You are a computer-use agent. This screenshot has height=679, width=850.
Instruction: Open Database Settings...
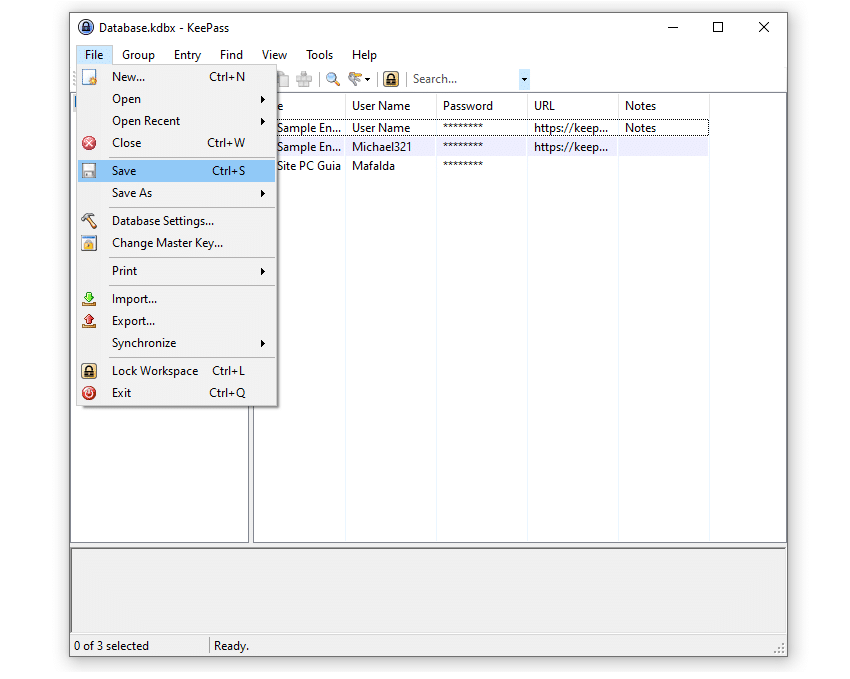click(x=177, y=221)
